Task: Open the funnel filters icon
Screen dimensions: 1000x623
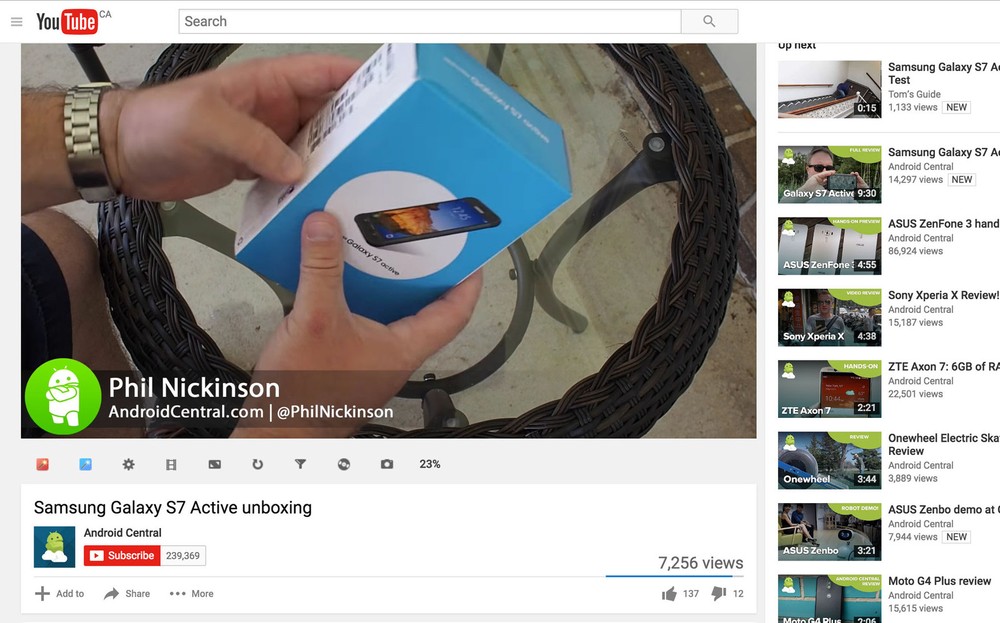Action: tap(300, 464)
